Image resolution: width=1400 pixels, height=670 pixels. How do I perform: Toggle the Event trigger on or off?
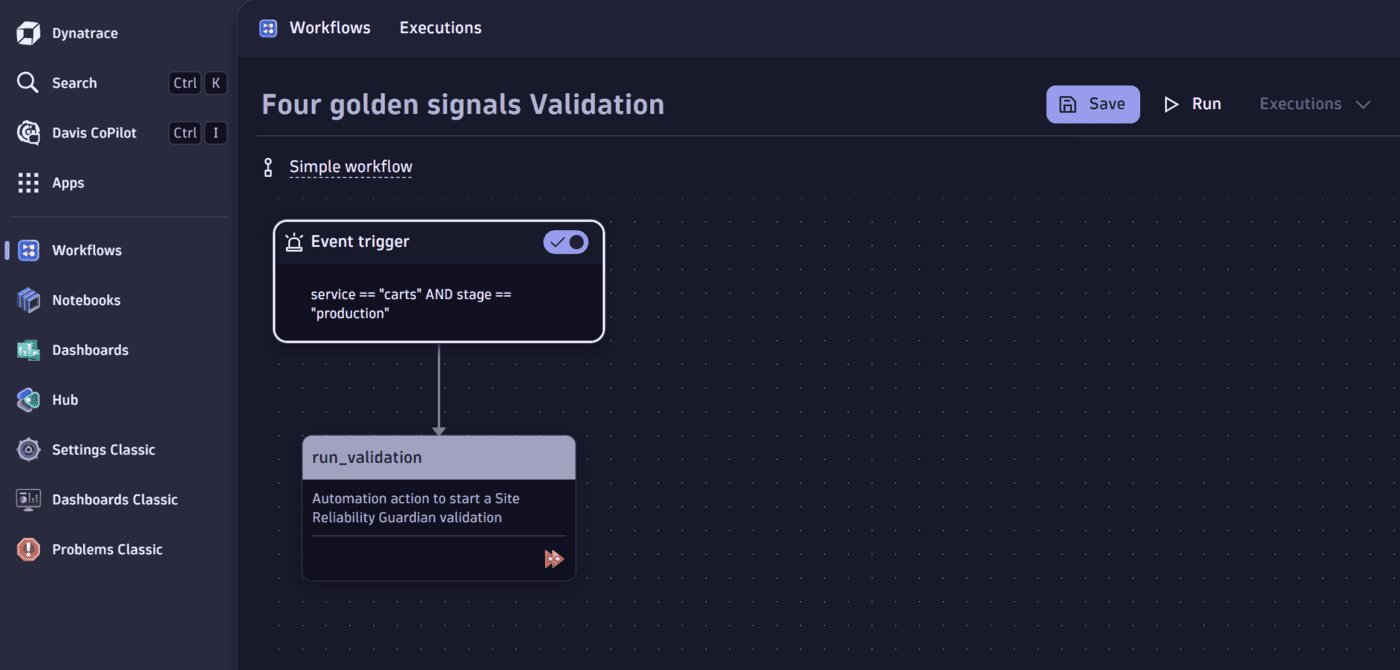(x=565, y=241)
